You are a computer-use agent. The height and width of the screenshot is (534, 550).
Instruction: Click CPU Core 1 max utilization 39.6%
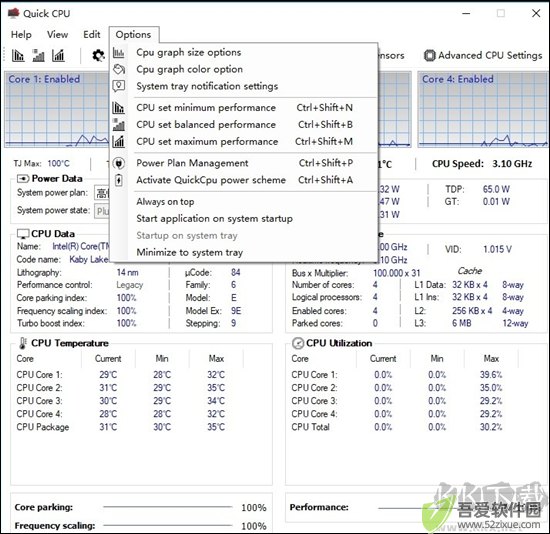tap(491, 375)
